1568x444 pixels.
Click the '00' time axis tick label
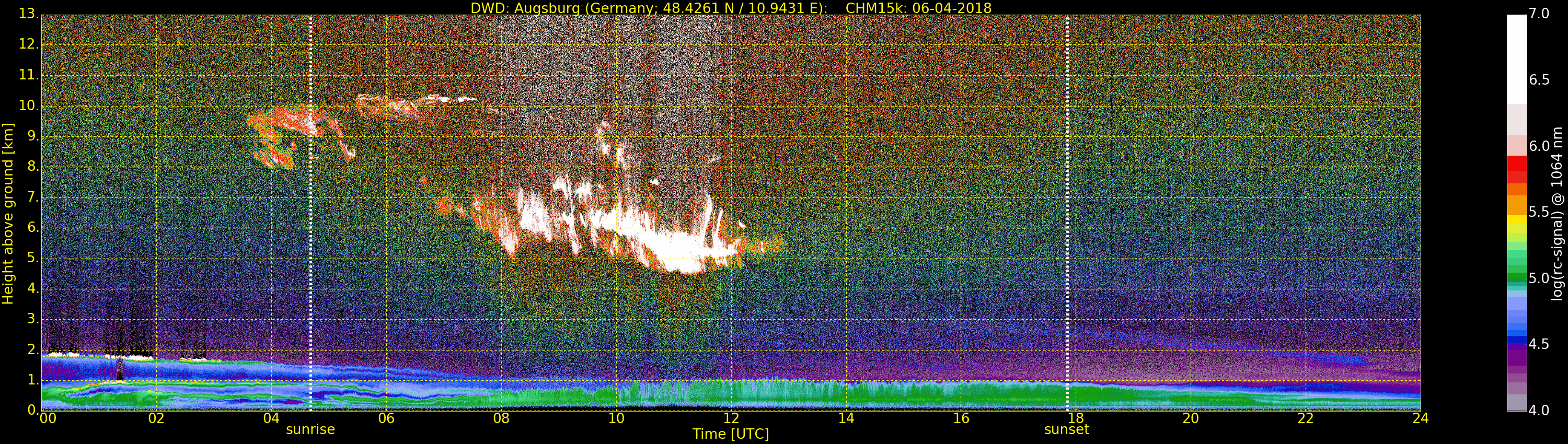tap(48, 418)
